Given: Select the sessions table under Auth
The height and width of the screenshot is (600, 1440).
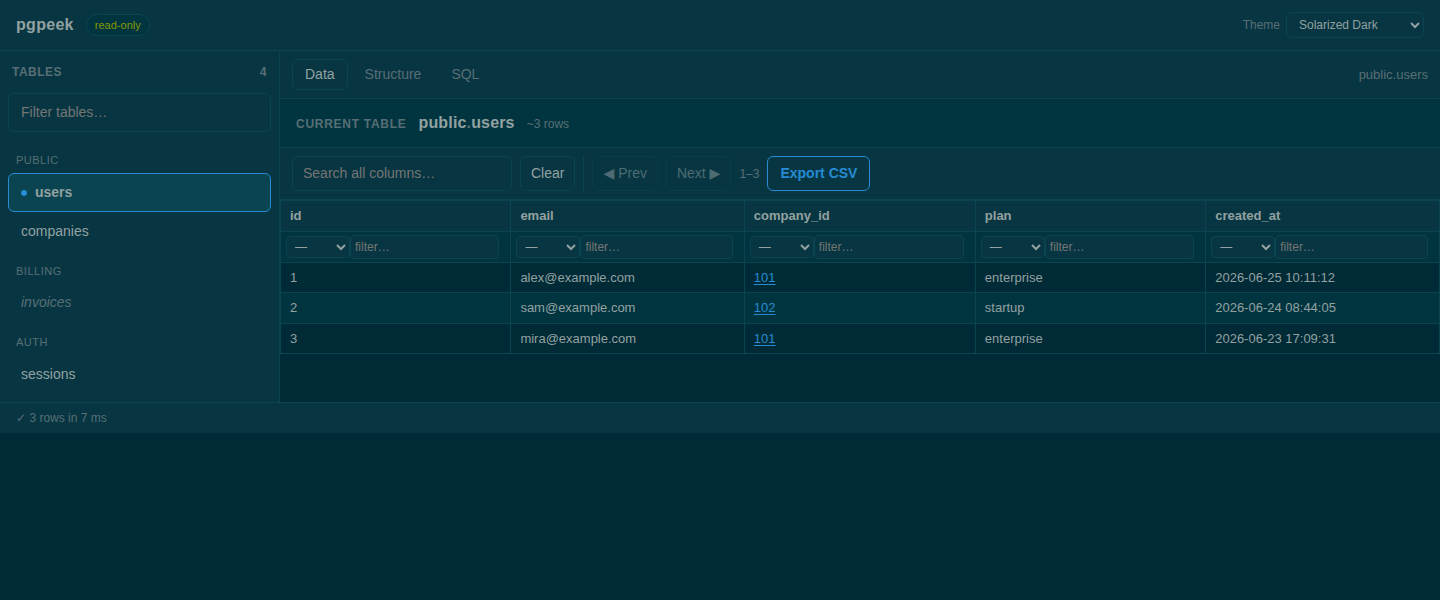Looking at the screenshot, I should (x=139, y=374).
